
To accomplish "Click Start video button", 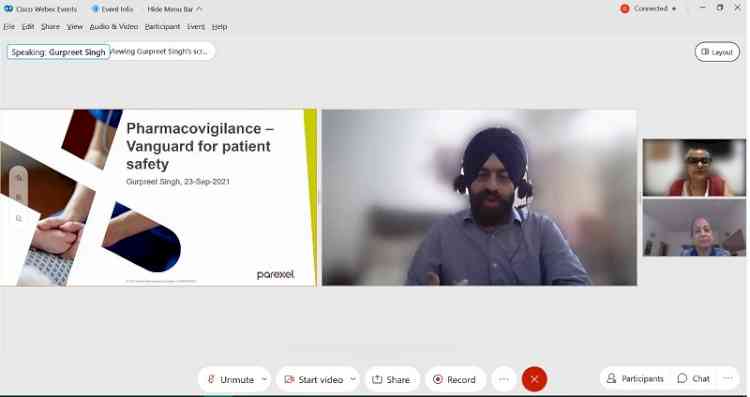I will pos(314,379).
